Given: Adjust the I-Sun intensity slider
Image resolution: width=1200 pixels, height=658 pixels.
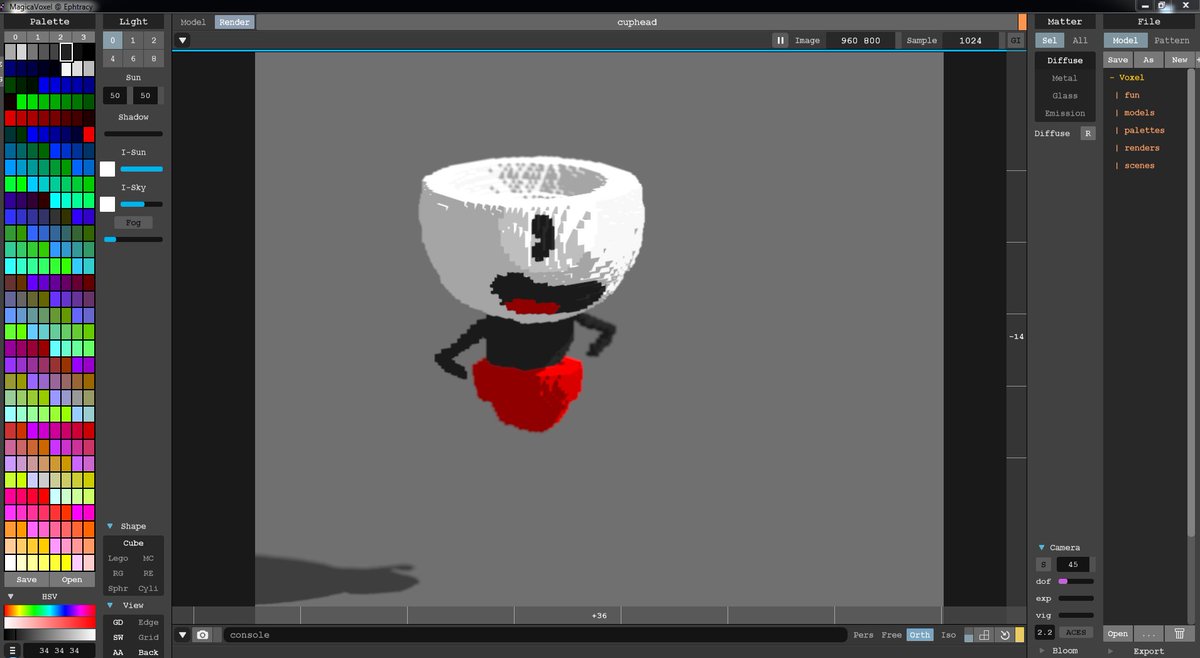Looking at the screenshot, I should coord(141,169).
